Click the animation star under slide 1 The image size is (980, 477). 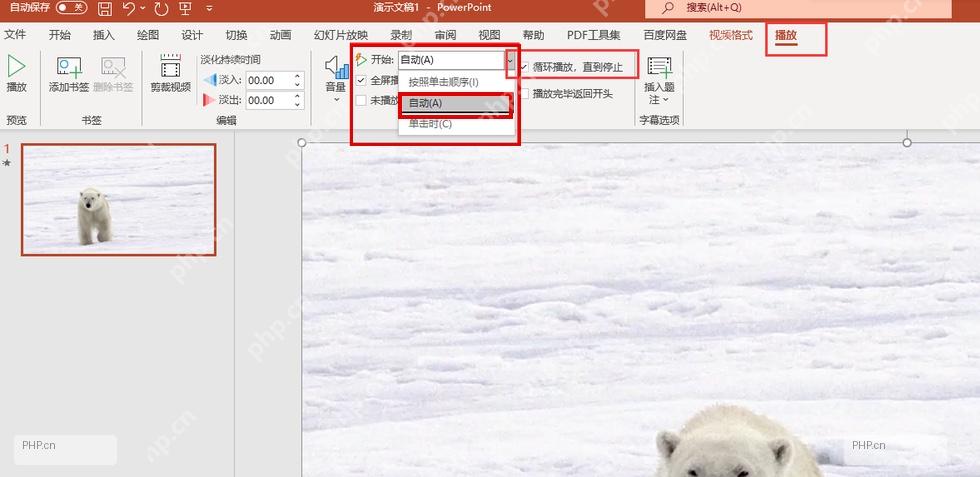click(x=7, y=163)
